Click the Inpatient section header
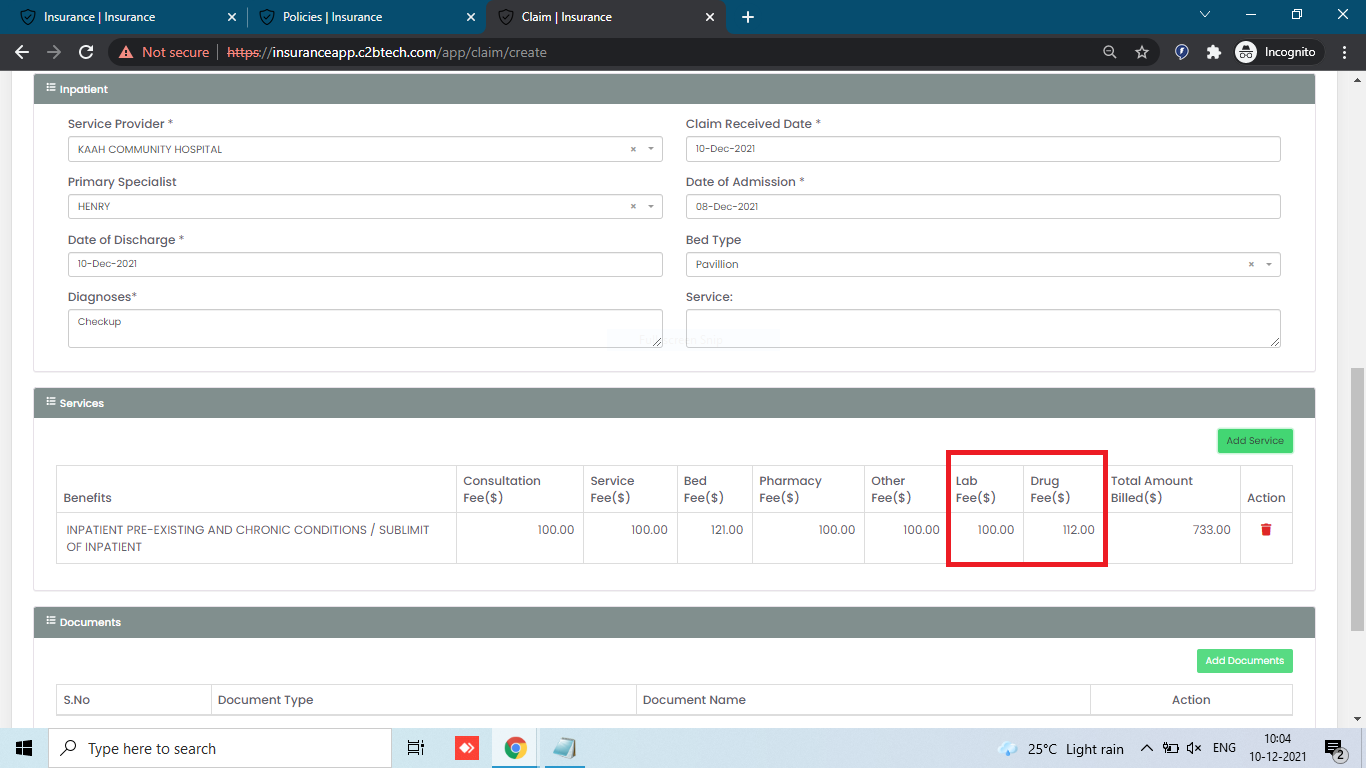 (x=675, y=89)
